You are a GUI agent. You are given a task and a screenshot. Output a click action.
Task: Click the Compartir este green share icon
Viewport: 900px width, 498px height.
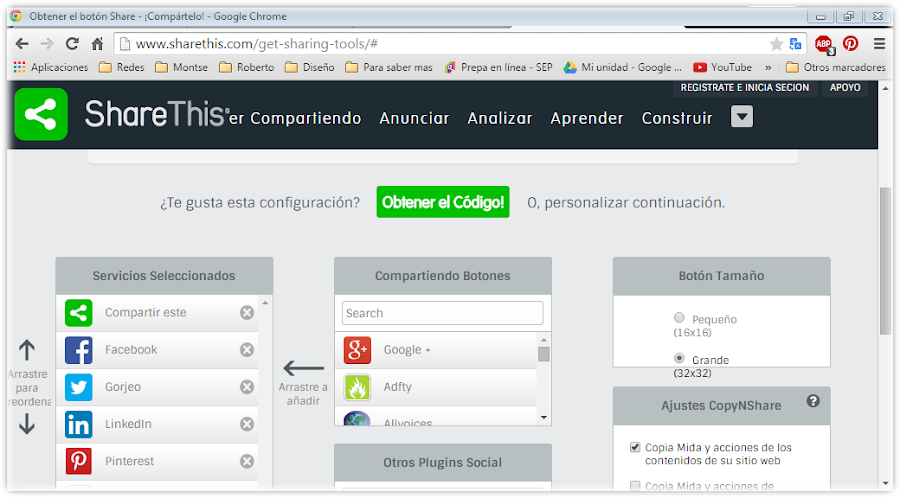coord(79,313)
